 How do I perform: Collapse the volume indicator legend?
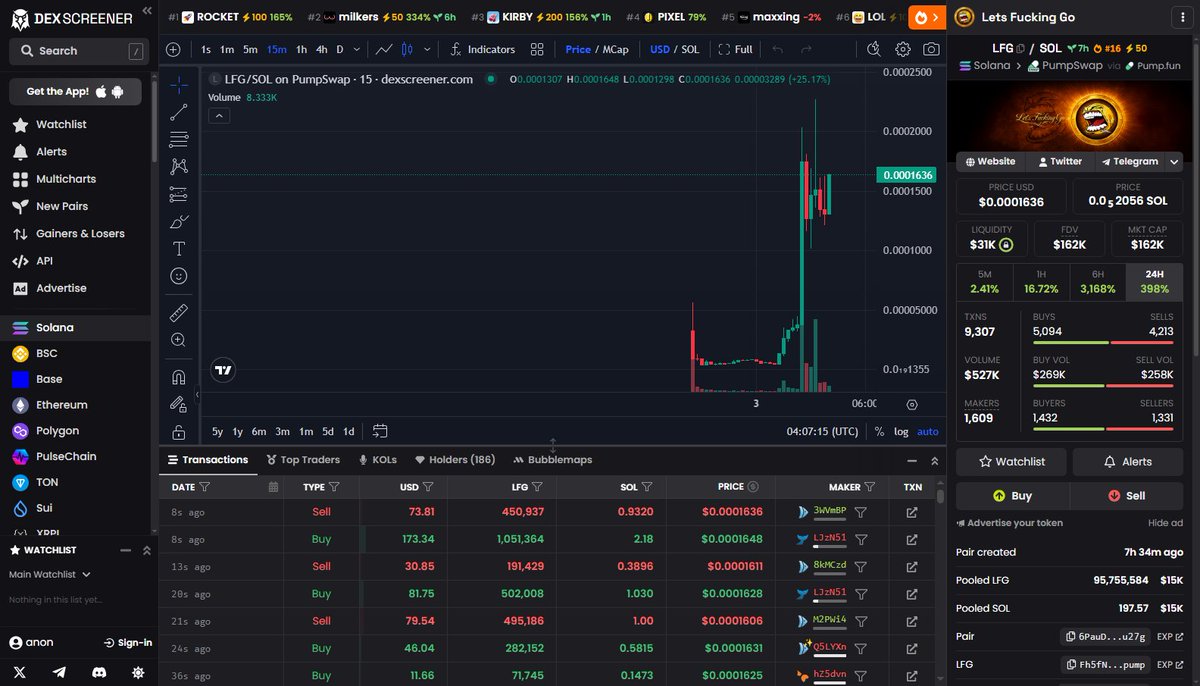219,116
